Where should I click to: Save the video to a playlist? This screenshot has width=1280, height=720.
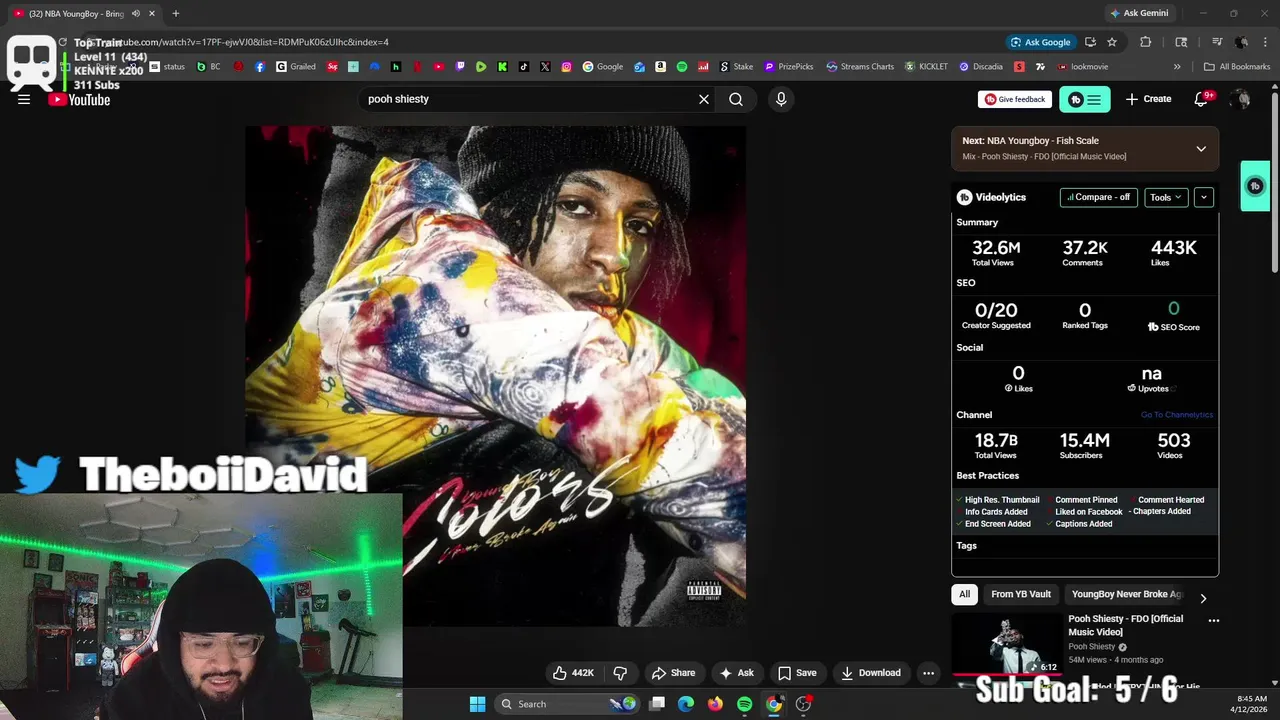[797, 673]
